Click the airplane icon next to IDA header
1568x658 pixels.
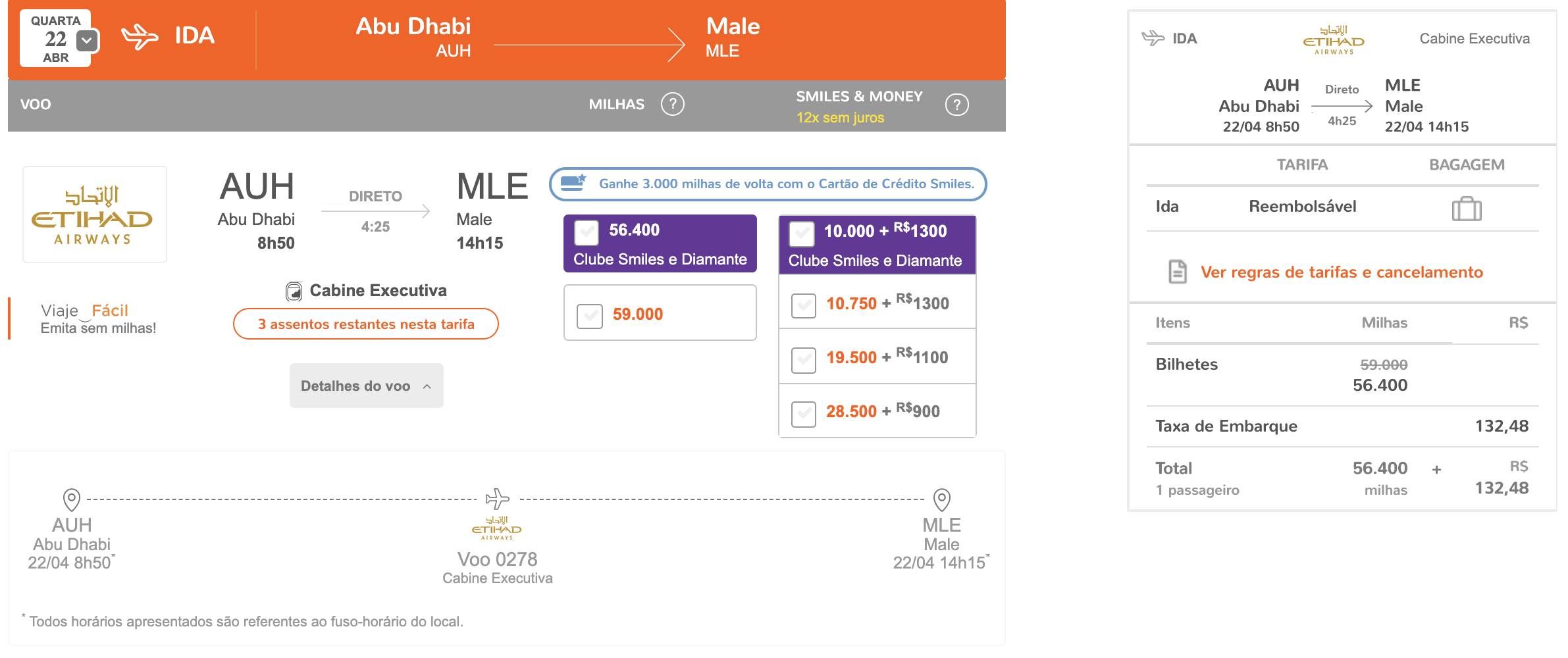pos(140,36)
